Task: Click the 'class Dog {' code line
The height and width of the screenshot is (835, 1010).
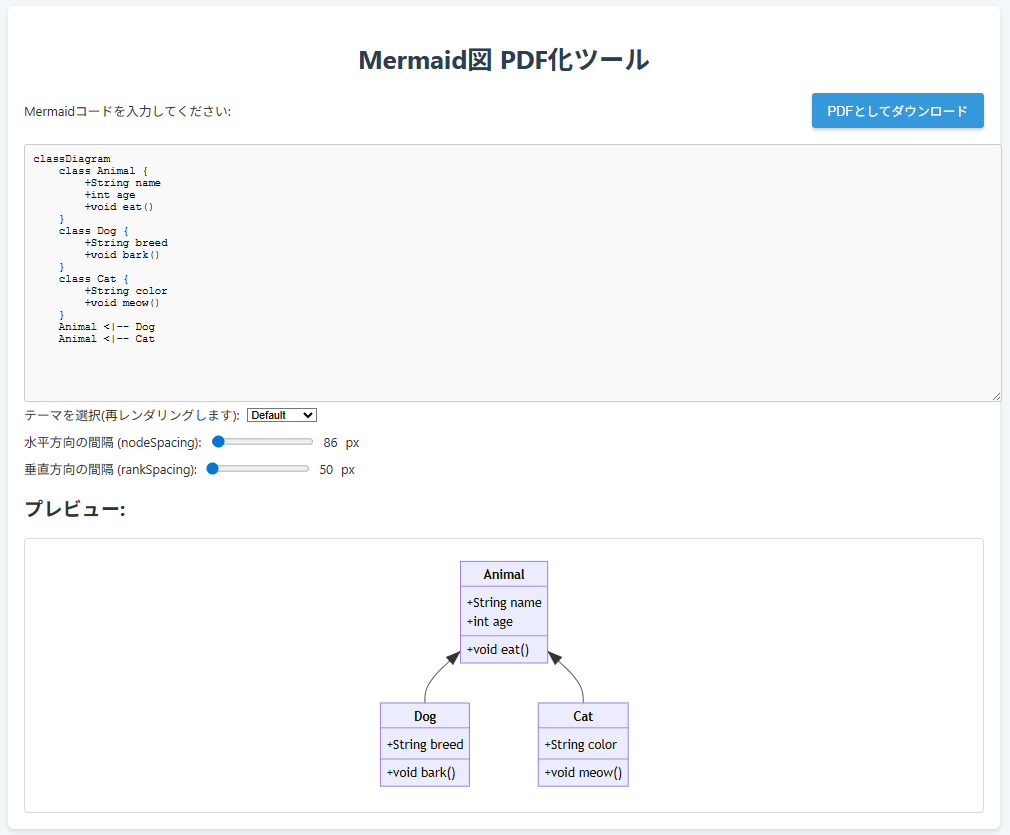Action: point(93,231)
